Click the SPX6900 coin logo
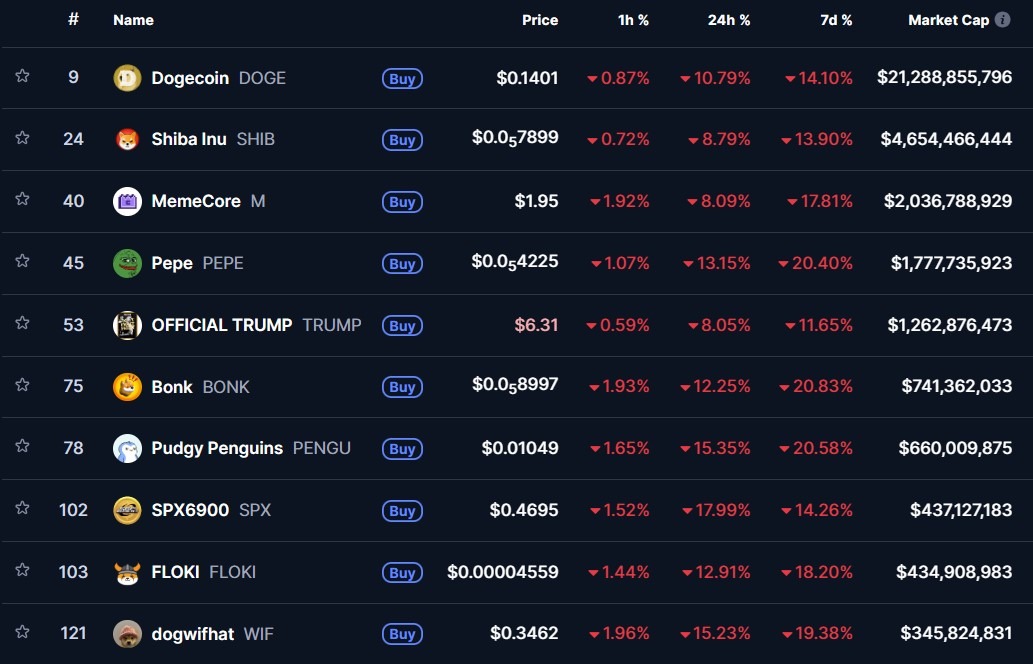This screenshot has width=1033, height=664. coord(127,510)
